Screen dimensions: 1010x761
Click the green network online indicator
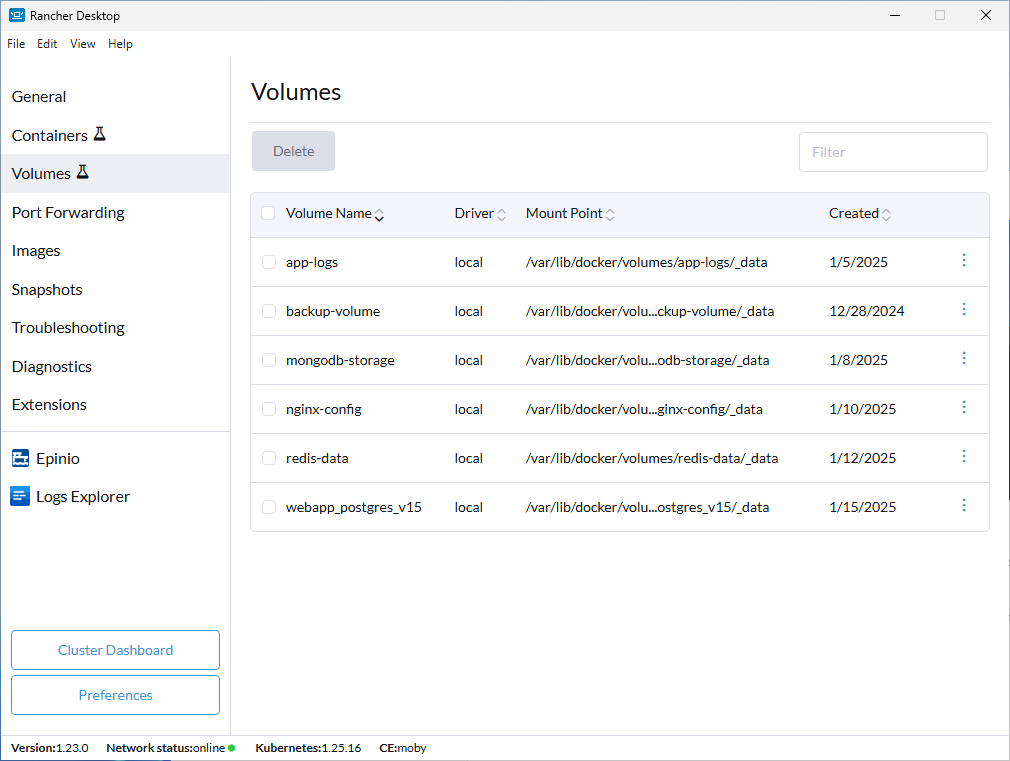point(231,748)
